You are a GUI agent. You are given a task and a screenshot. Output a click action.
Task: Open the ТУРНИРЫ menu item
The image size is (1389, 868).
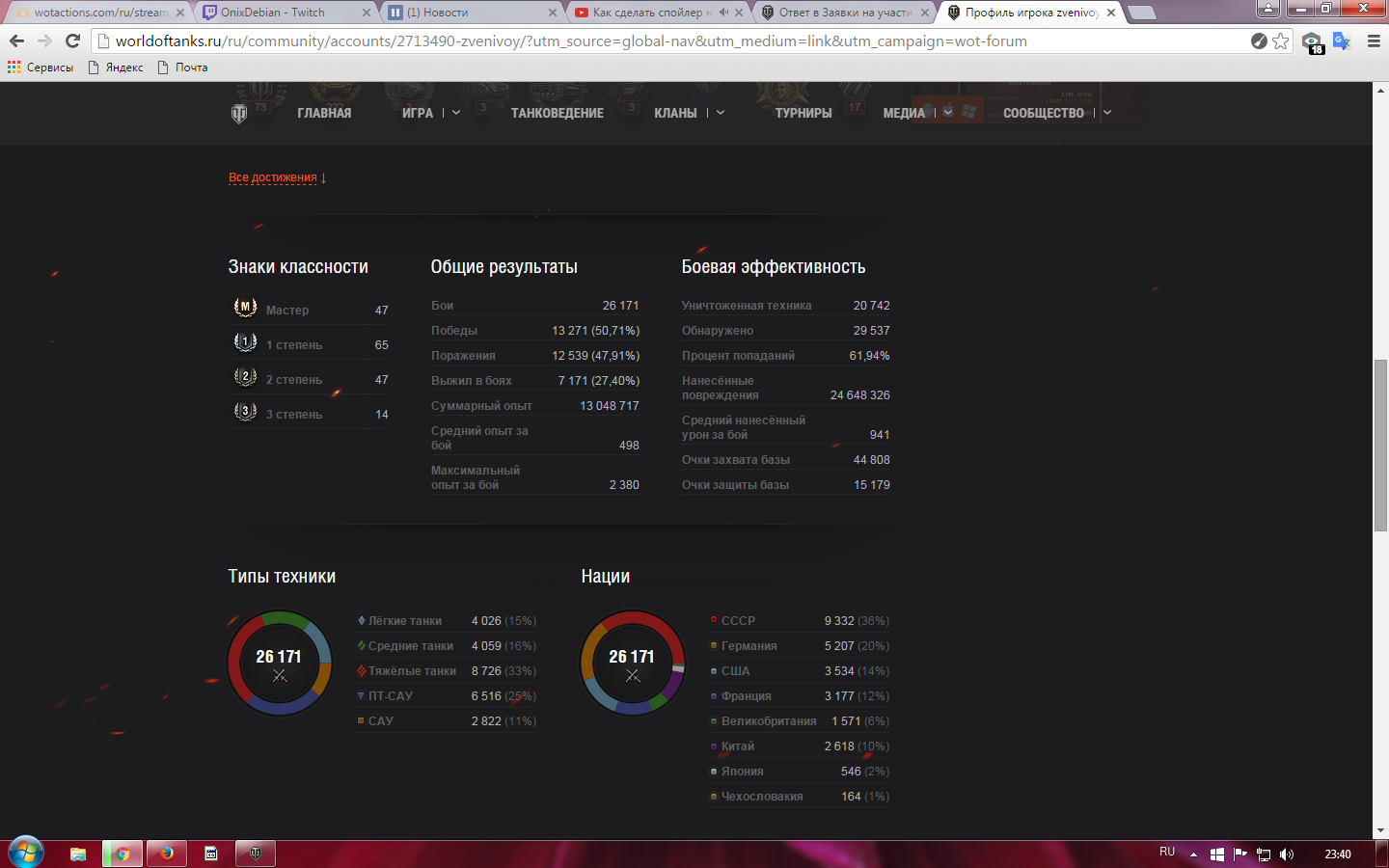coord(803,113)
